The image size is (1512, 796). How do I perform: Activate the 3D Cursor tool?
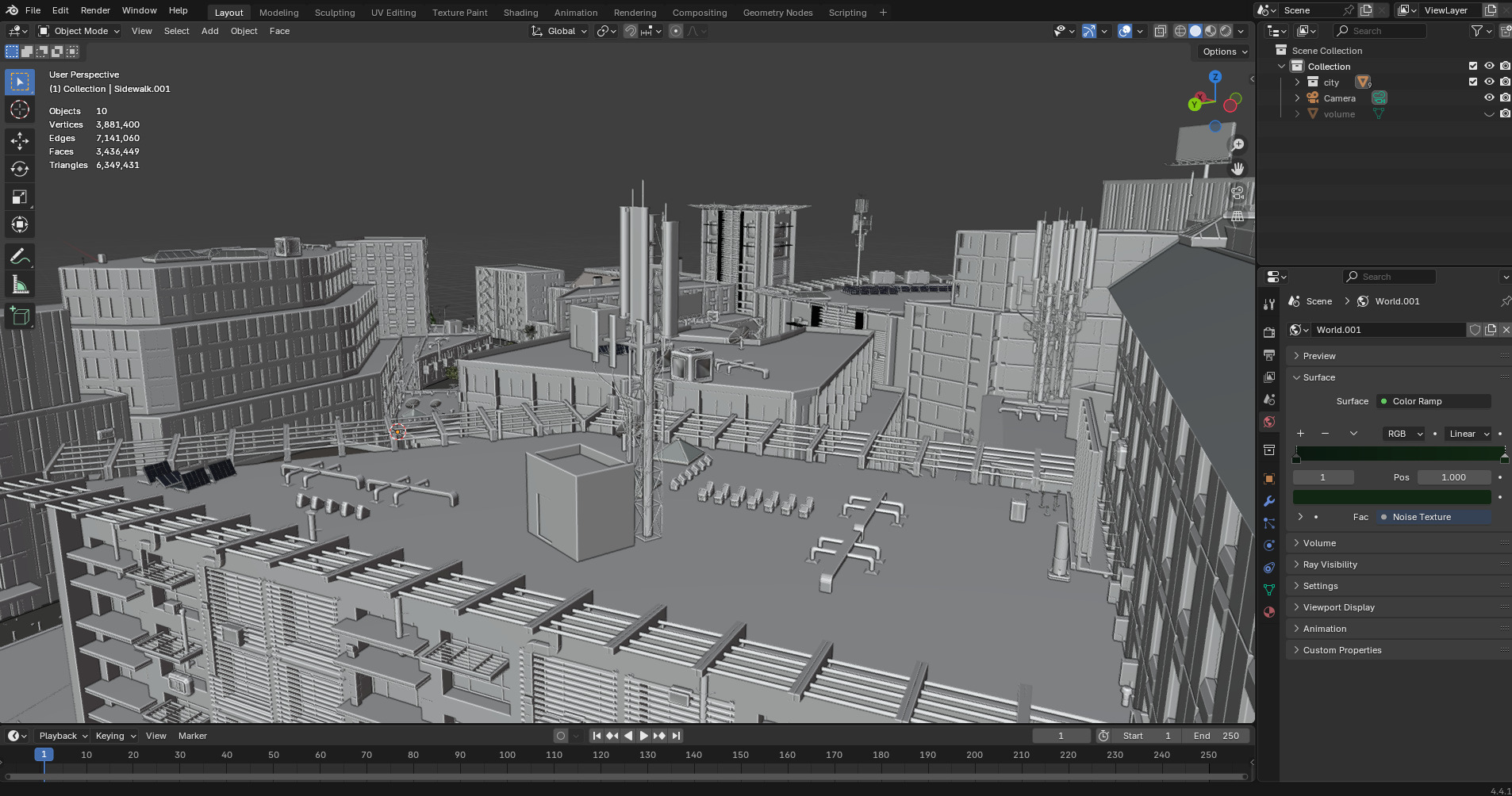tap(20, 109)
